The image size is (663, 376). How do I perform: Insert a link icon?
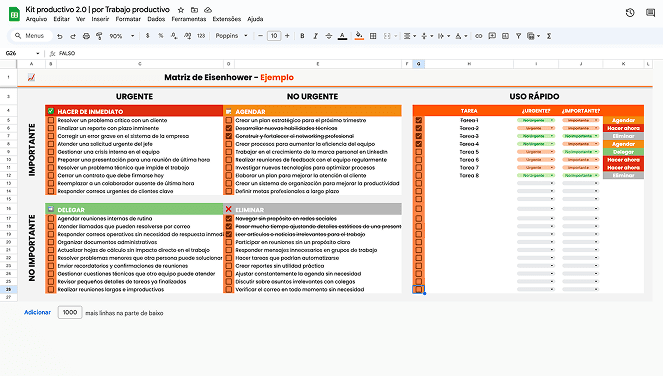(x=479, y=36)
